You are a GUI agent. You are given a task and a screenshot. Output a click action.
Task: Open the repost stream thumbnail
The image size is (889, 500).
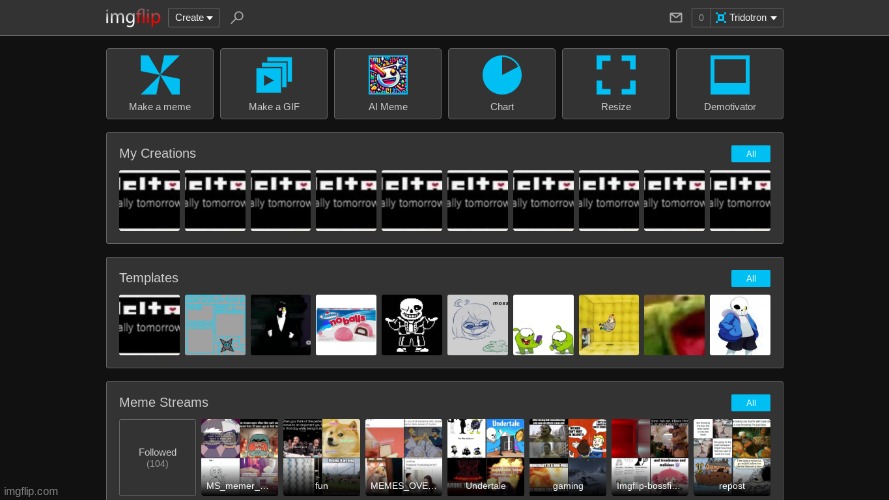point(732,457)
